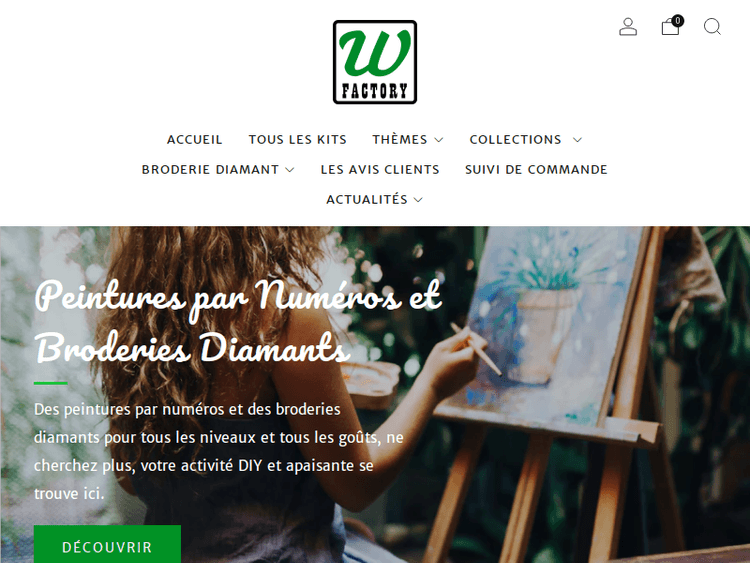Viewport: 750px width, 563px height.
Task: Open Suivi de Commande page
Action: [536, 169]
